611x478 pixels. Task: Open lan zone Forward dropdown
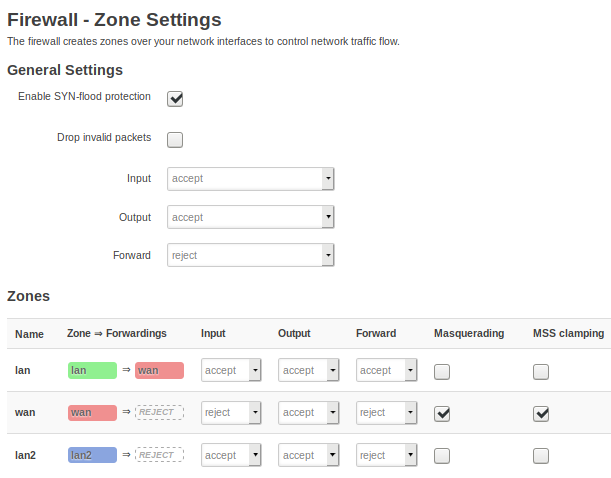tap(387, 370)
